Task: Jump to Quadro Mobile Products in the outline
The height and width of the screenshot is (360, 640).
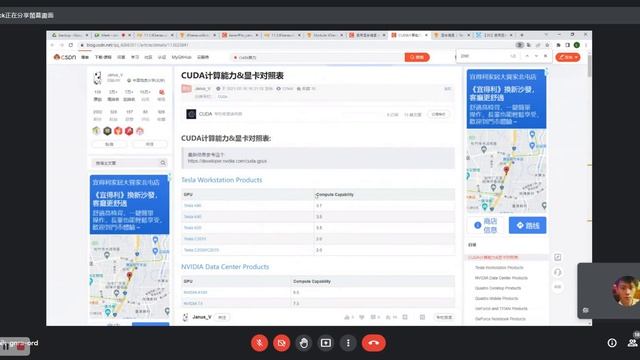Action: (496, 298)
